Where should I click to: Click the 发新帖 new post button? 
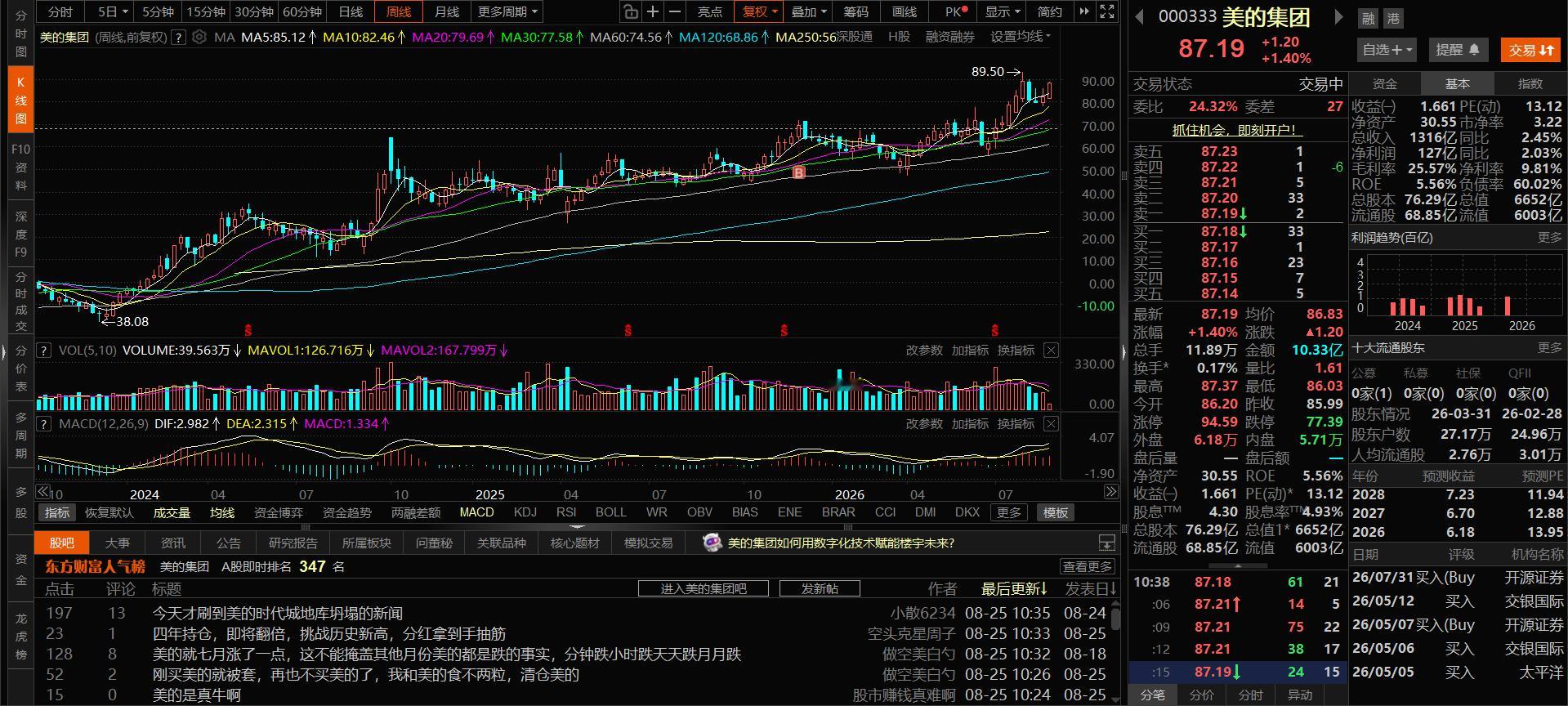click(x=820, y=589)
